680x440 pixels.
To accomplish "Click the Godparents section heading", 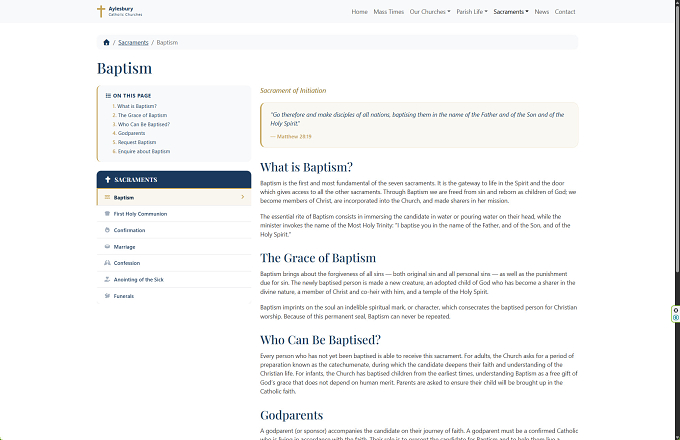I will [291, 415].
